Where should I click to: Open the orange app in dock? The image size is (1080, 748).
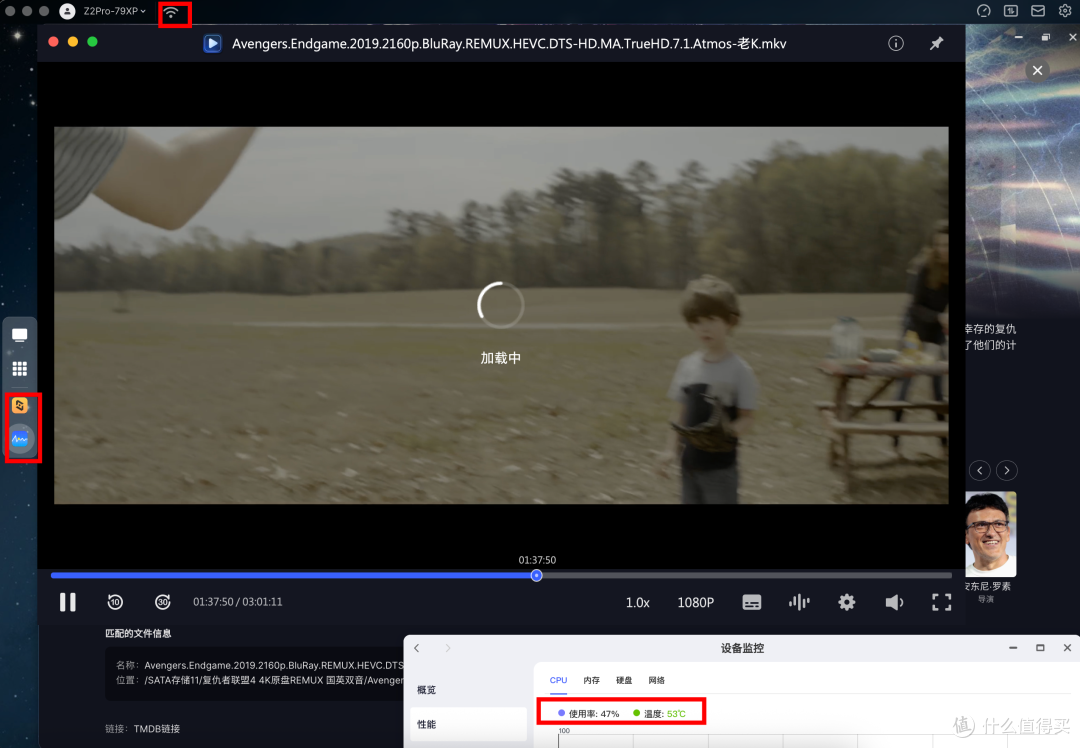coord(20,405)
